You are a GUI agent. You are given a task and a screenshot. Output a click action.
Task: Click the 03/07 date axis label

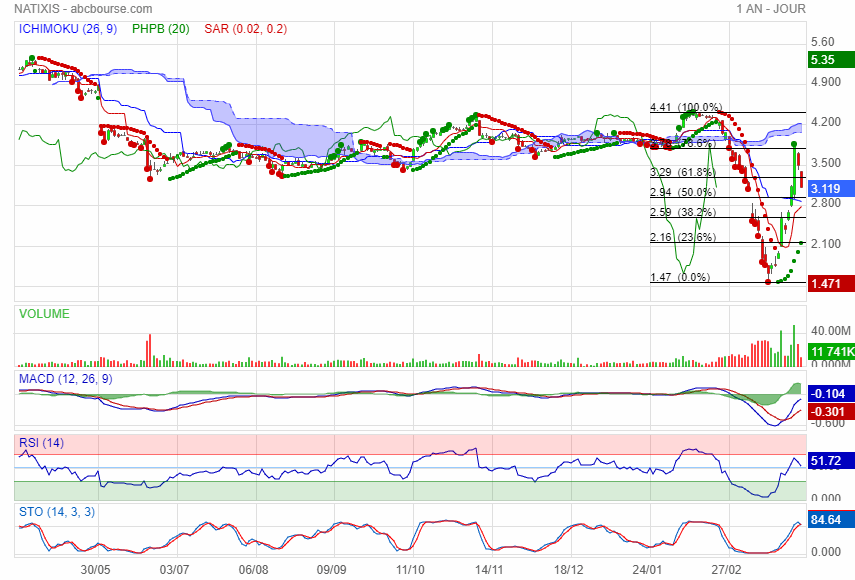tap(174, 570)
